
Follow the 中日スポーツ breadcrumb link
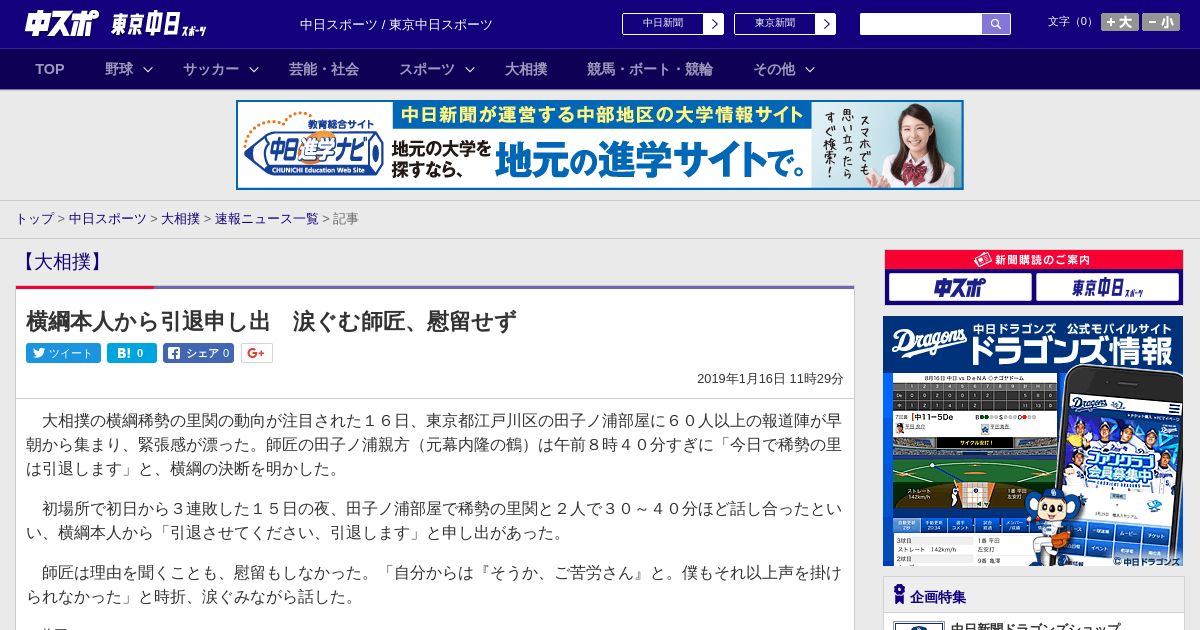[x=108, y=218]
